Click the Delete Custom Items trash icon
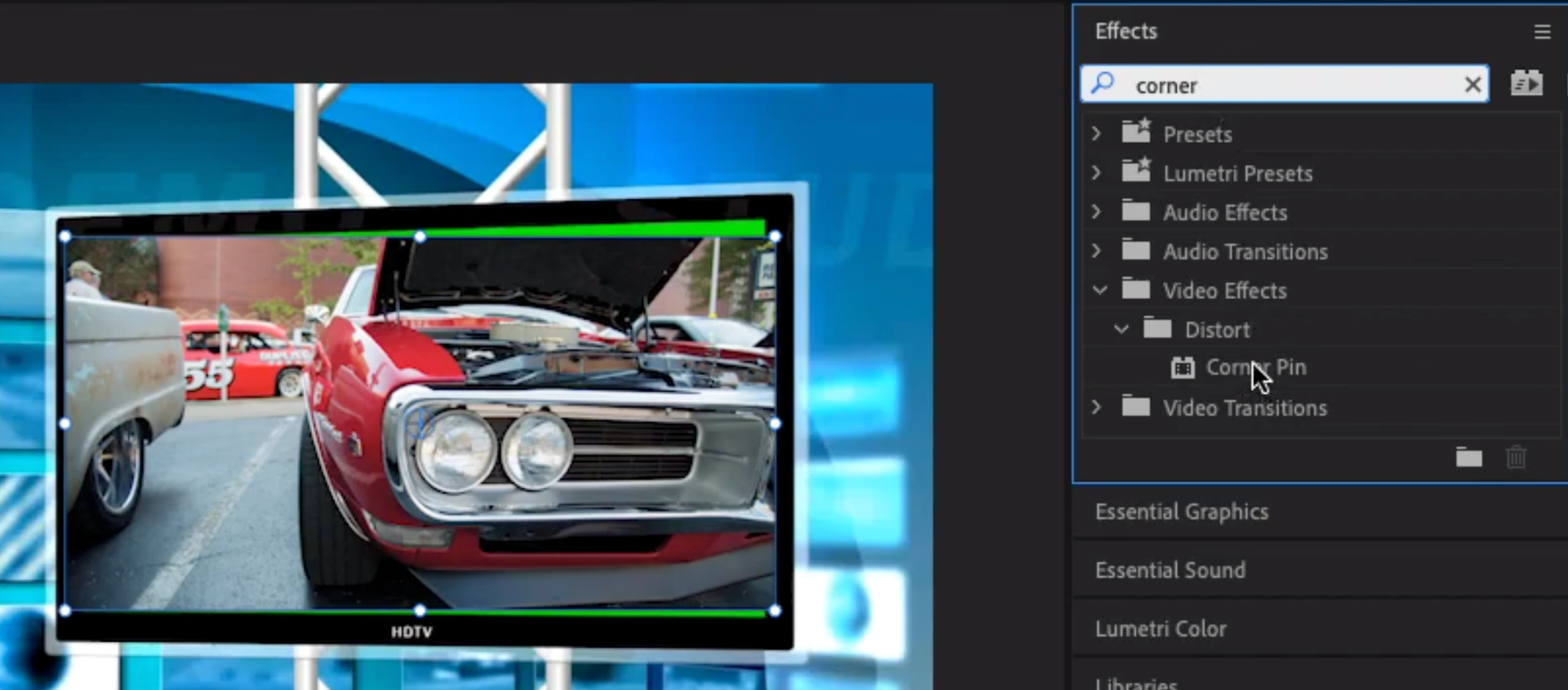Image resolution: width=1568 pixels, height=690 pixels. (x=1516, y=457)
